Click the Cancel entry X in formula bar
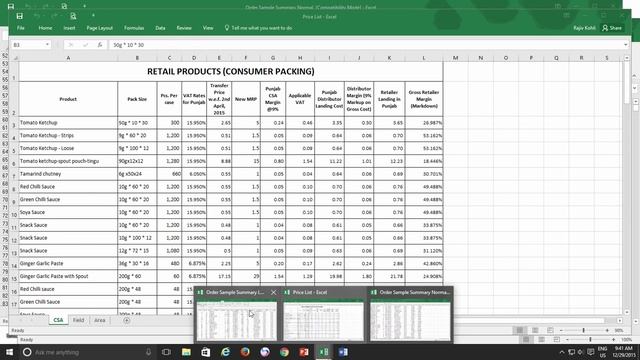 (71, 44)
